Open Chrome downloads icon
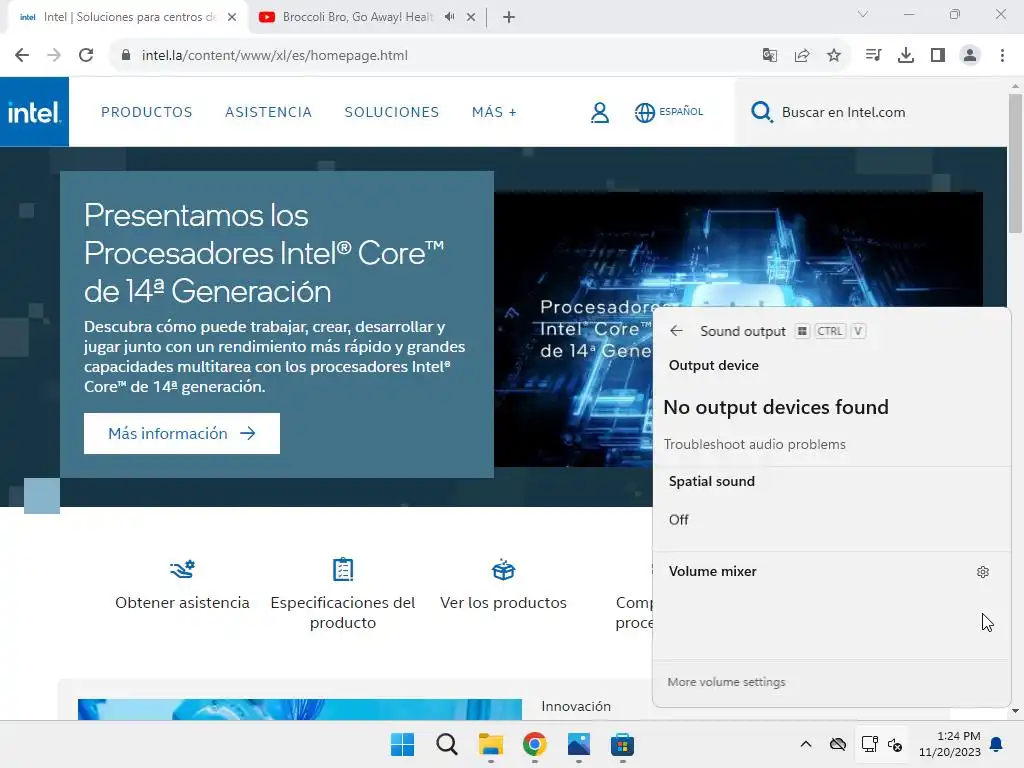This screenshot has height=768, width=1024. pyautogui.click(x=906, y=55)
